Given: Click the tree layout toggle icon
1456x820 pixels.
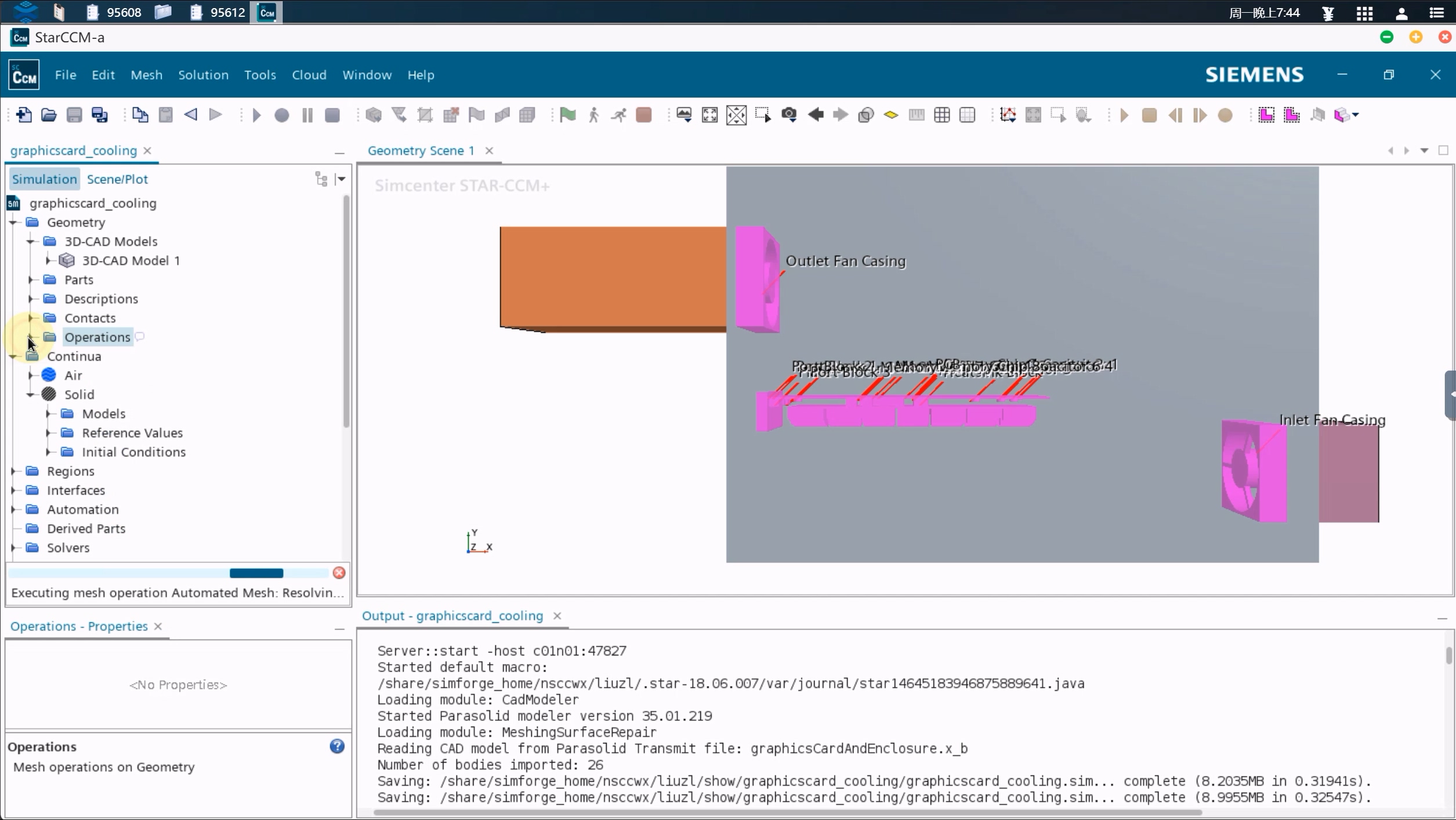Looking at the screenshot, I should tap(321, 179).
